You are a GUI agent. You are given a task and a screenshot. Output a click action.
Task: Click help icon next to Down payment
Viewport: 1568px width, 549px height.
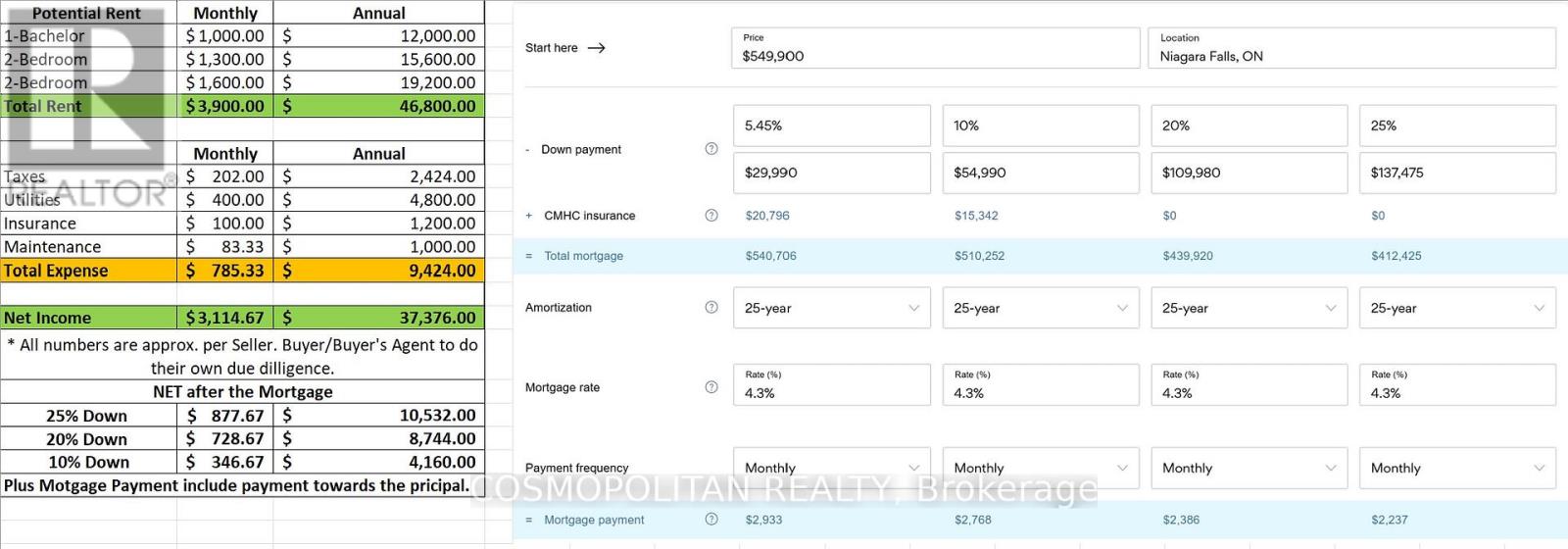click(x=711, y=149)
